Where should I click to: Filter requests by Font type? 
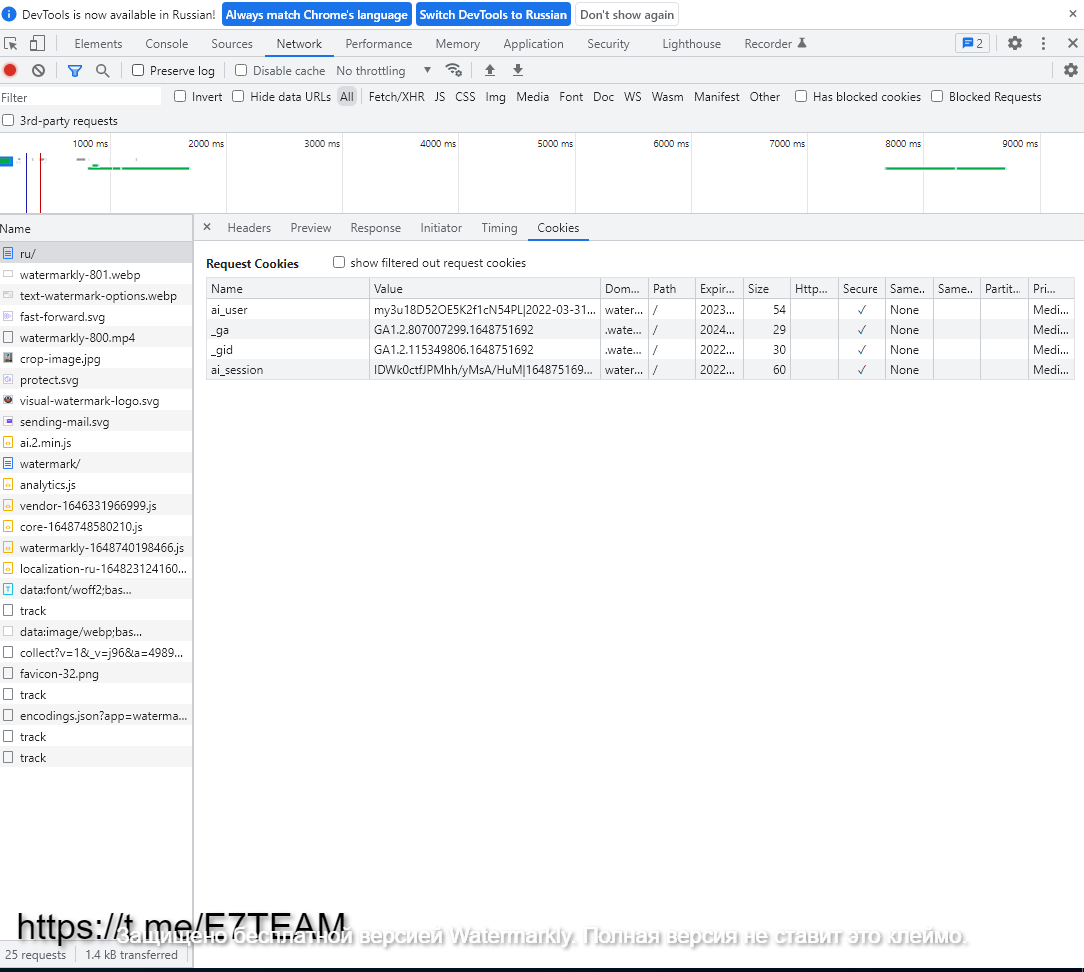point(571,97)
